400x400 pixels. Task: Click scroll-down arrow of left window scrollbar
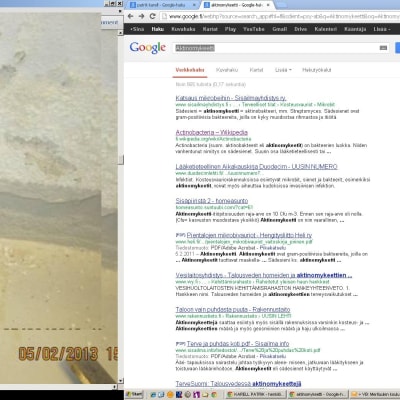pyautogui.click(x=121, y=380)
